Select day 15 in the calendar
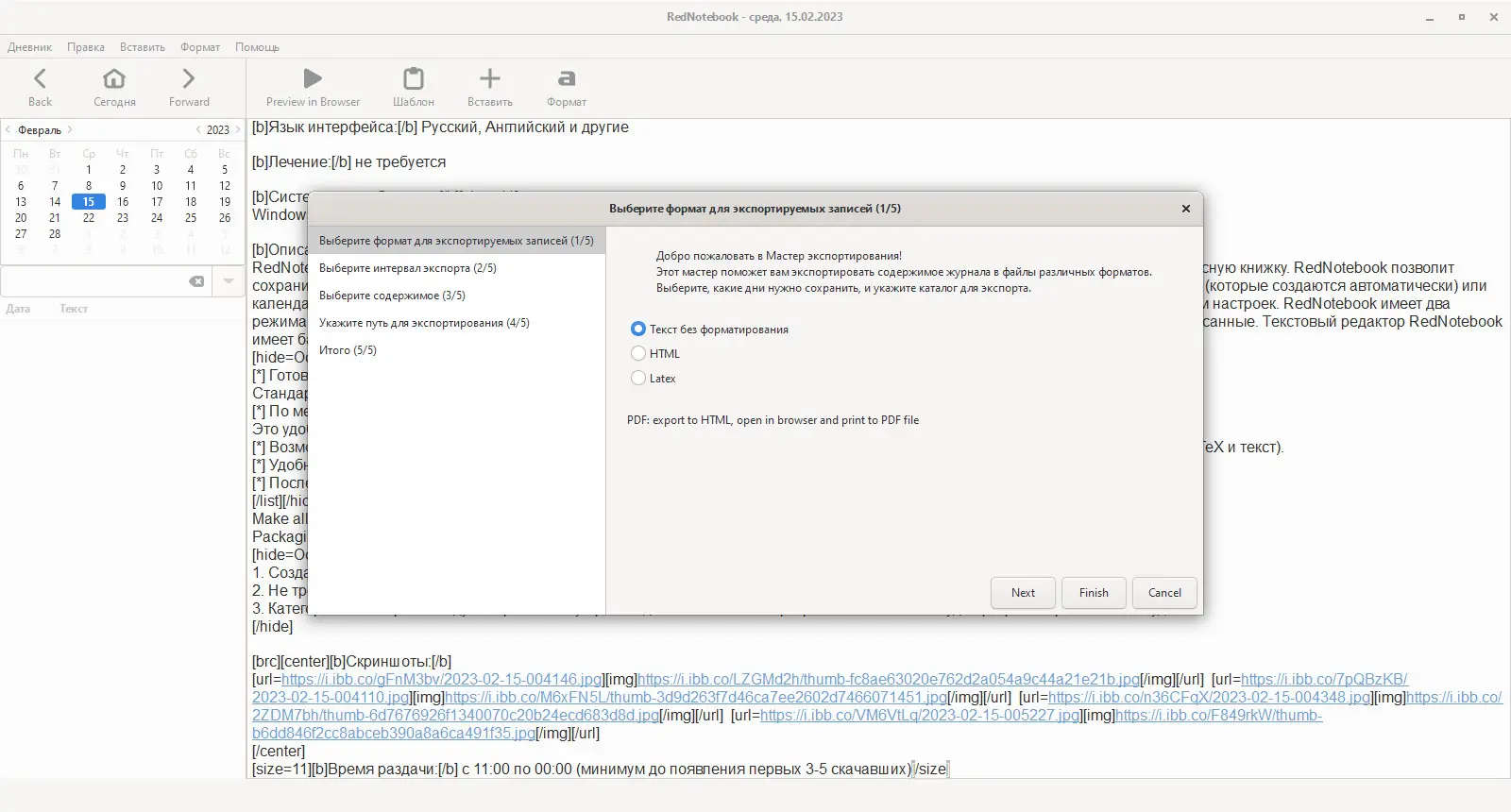The height and width of the screenshot is (812, 1511). tap(88, 201)
